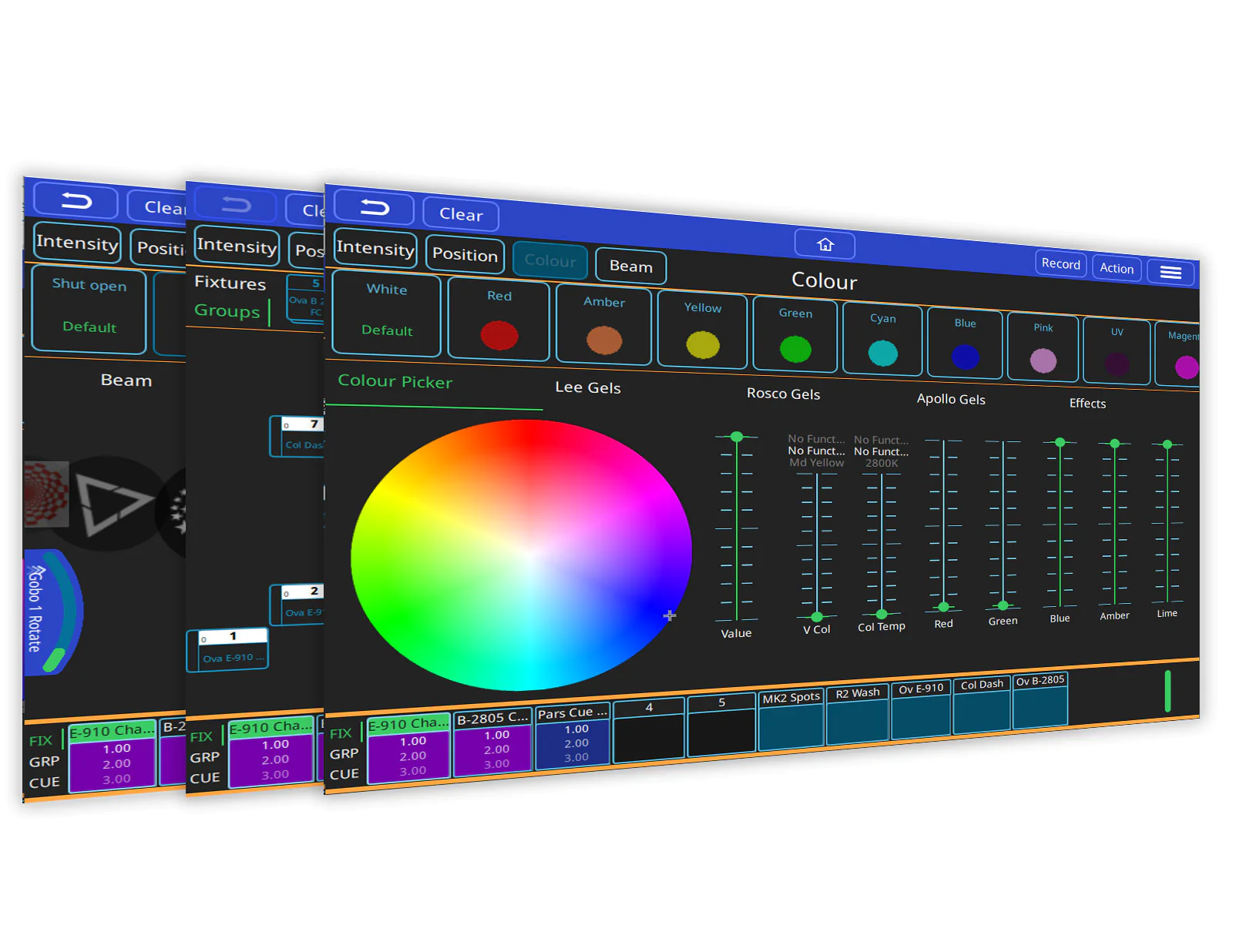Select the Green colour preset
The height and width of the screenshot is (952, 1233).
point(795,334)
